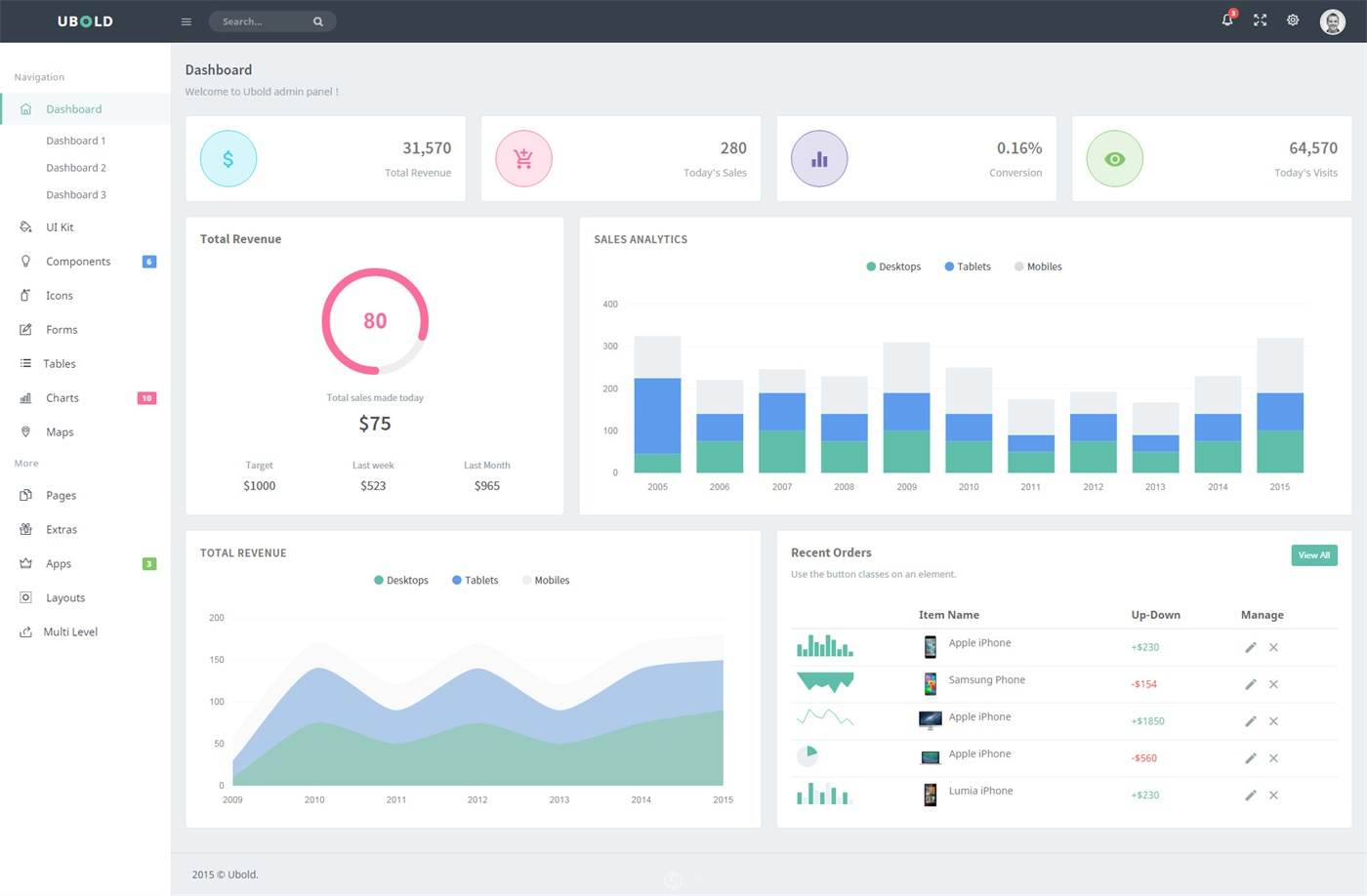
Task: Delete the Lumia iPhone order row
Action: (x=1273, y=795)
